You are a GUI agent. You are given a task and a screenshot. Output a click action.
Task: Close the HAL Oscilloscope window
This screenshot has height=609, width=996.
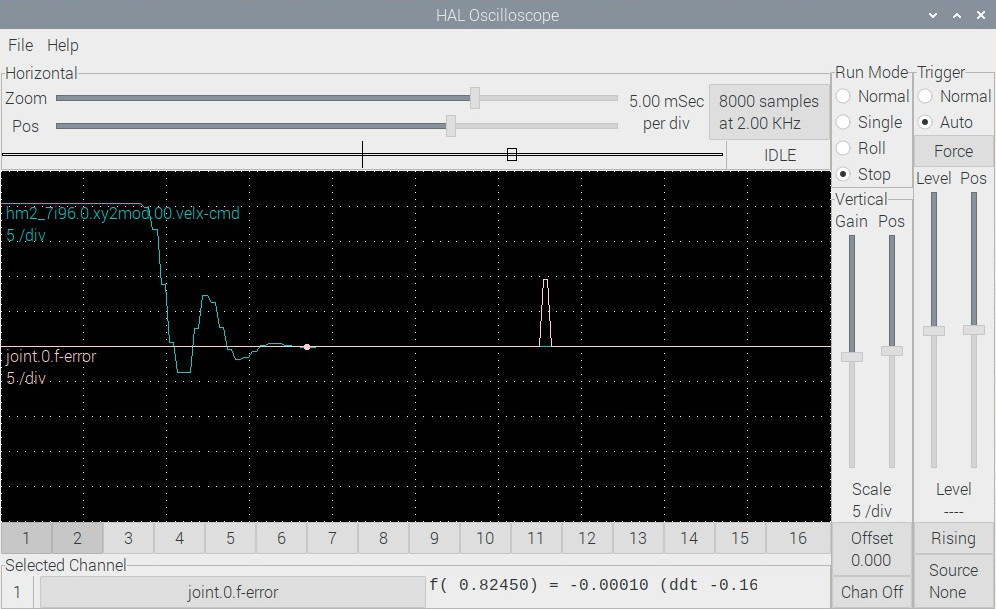[x=981, y=15]
